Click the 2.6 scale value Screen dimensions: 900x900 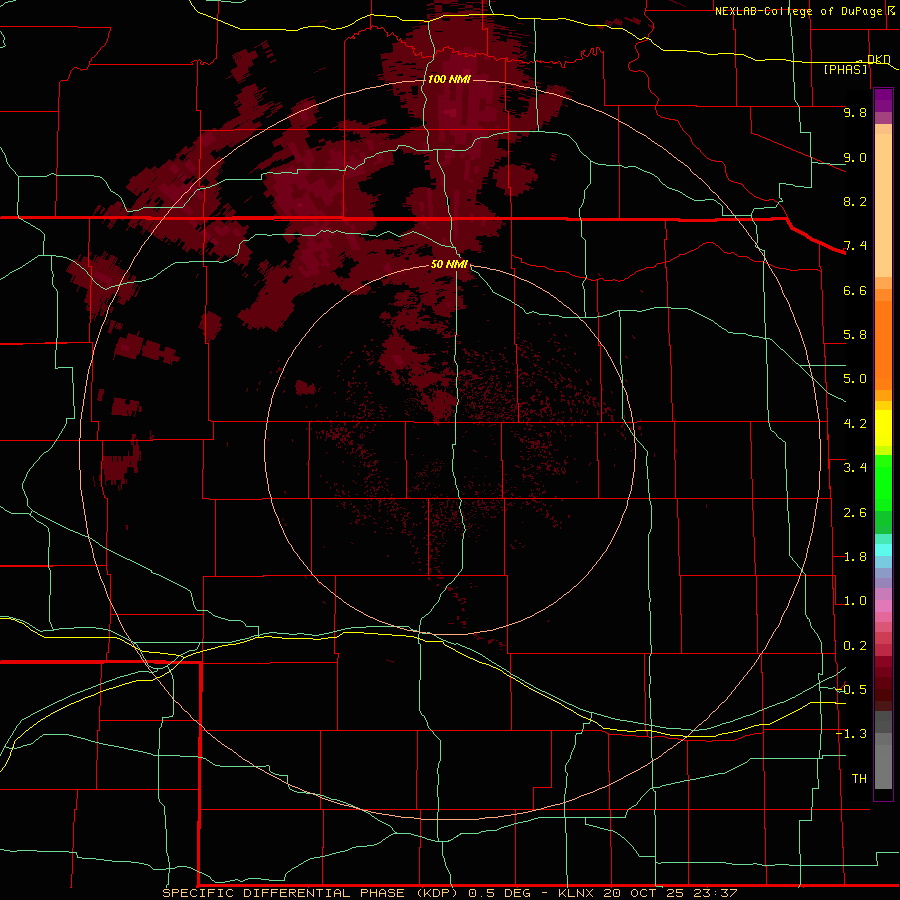[855, 513]
